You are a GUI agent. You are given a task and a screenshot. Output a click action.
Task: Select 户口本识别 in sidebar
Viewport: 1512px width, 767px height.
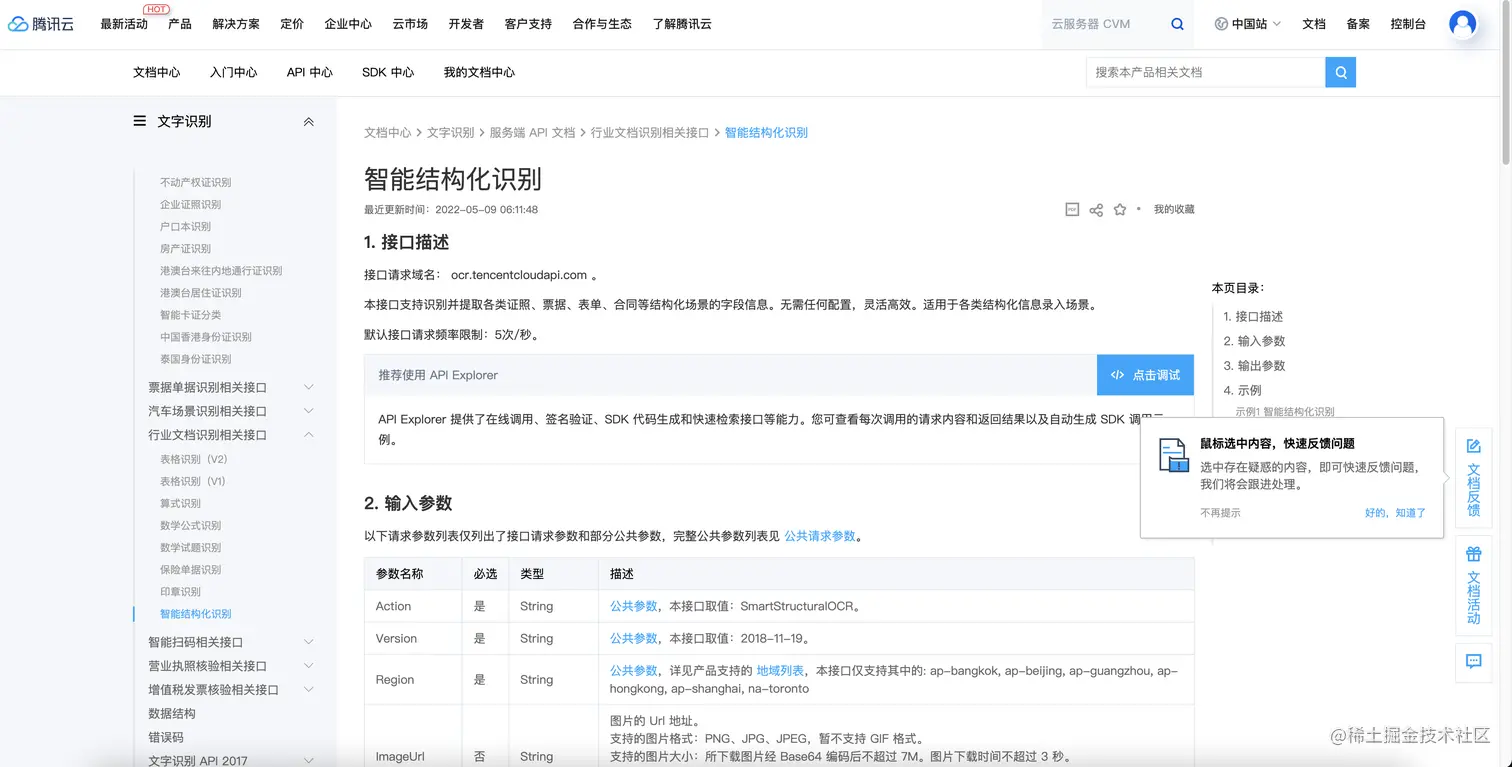[186, 226]
